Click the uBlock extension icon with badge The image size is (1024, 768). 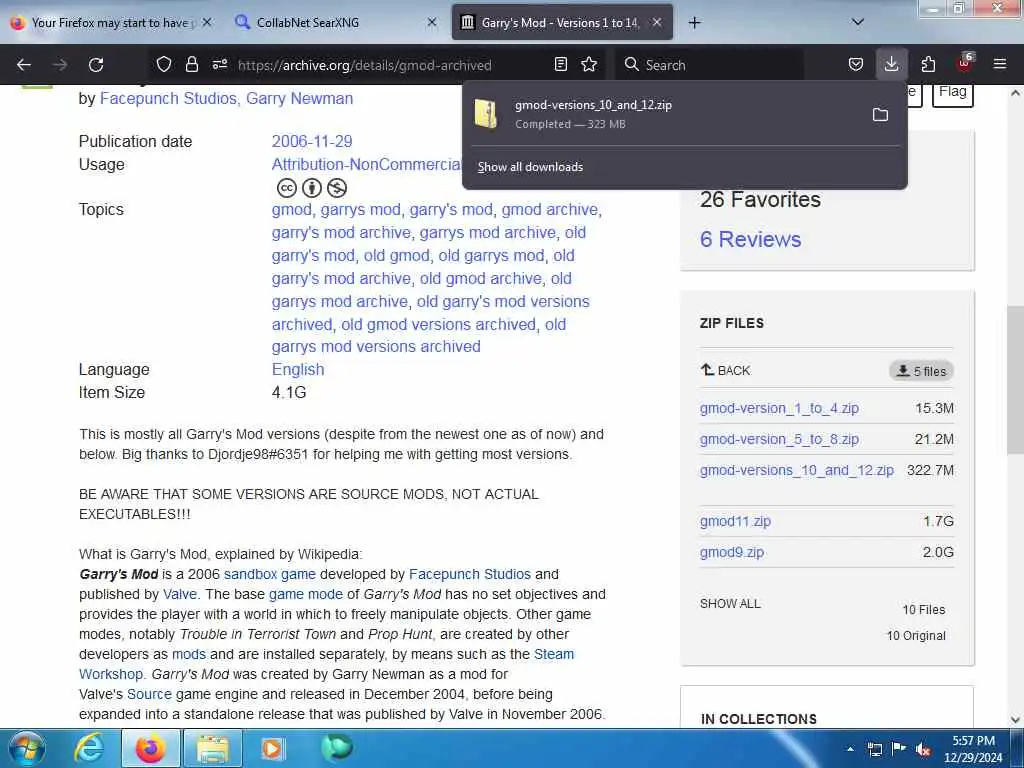(965, 63)
